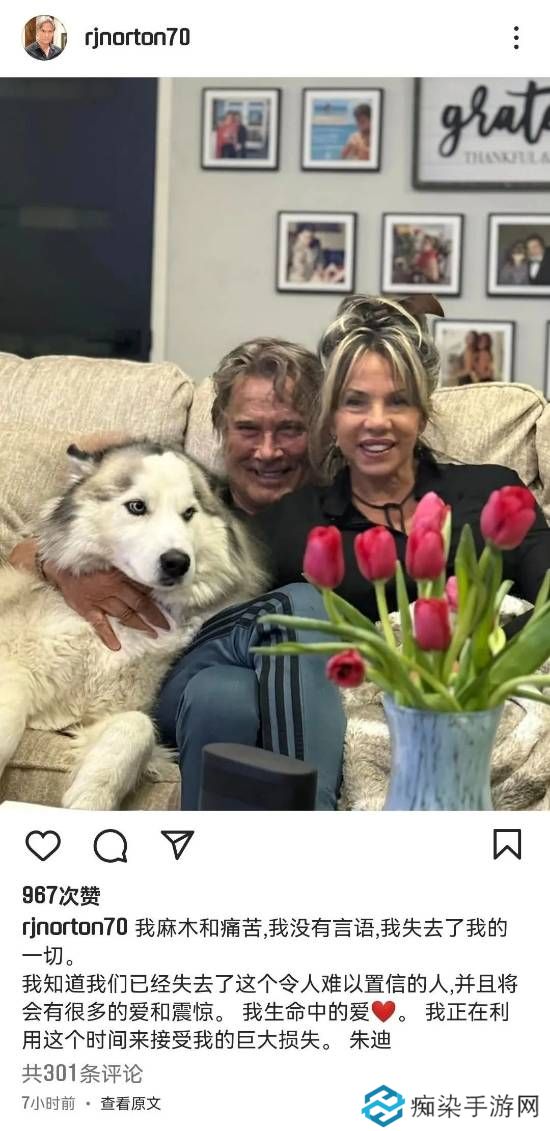
Task: Tap the heart like icon
Action: pyautogui.click(x=43, y=845)
